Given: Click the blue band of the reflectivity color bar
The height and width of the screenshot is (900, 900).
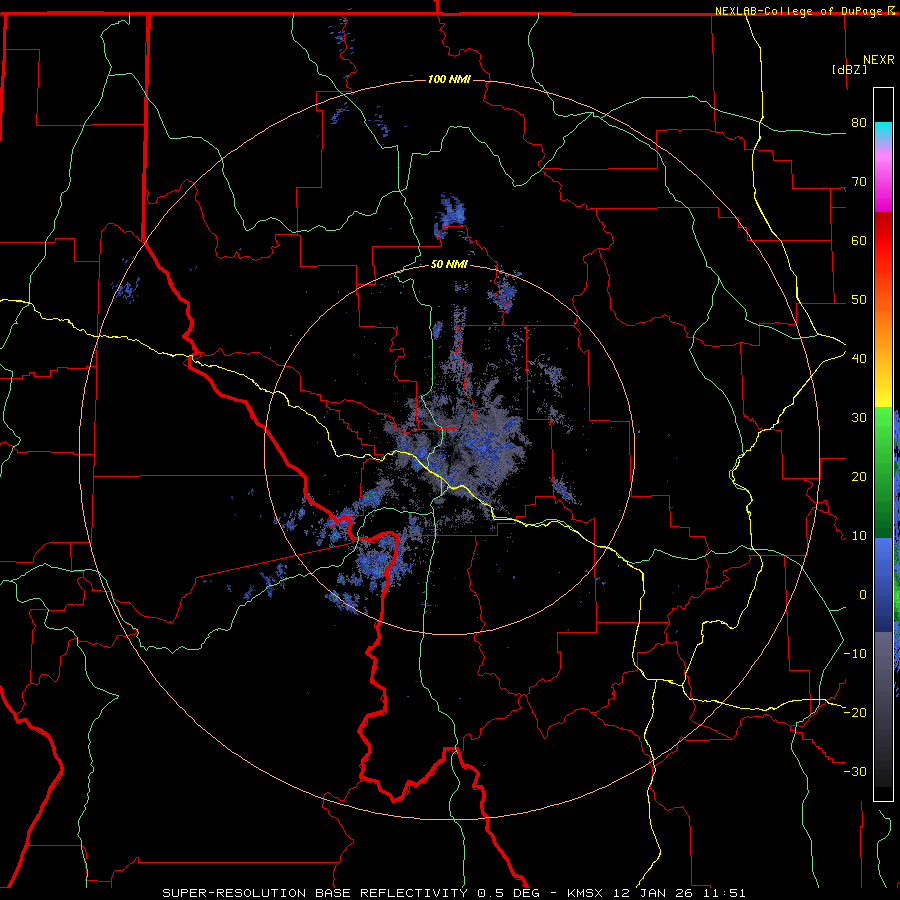Looking at the screenshot, I should 883,584.
